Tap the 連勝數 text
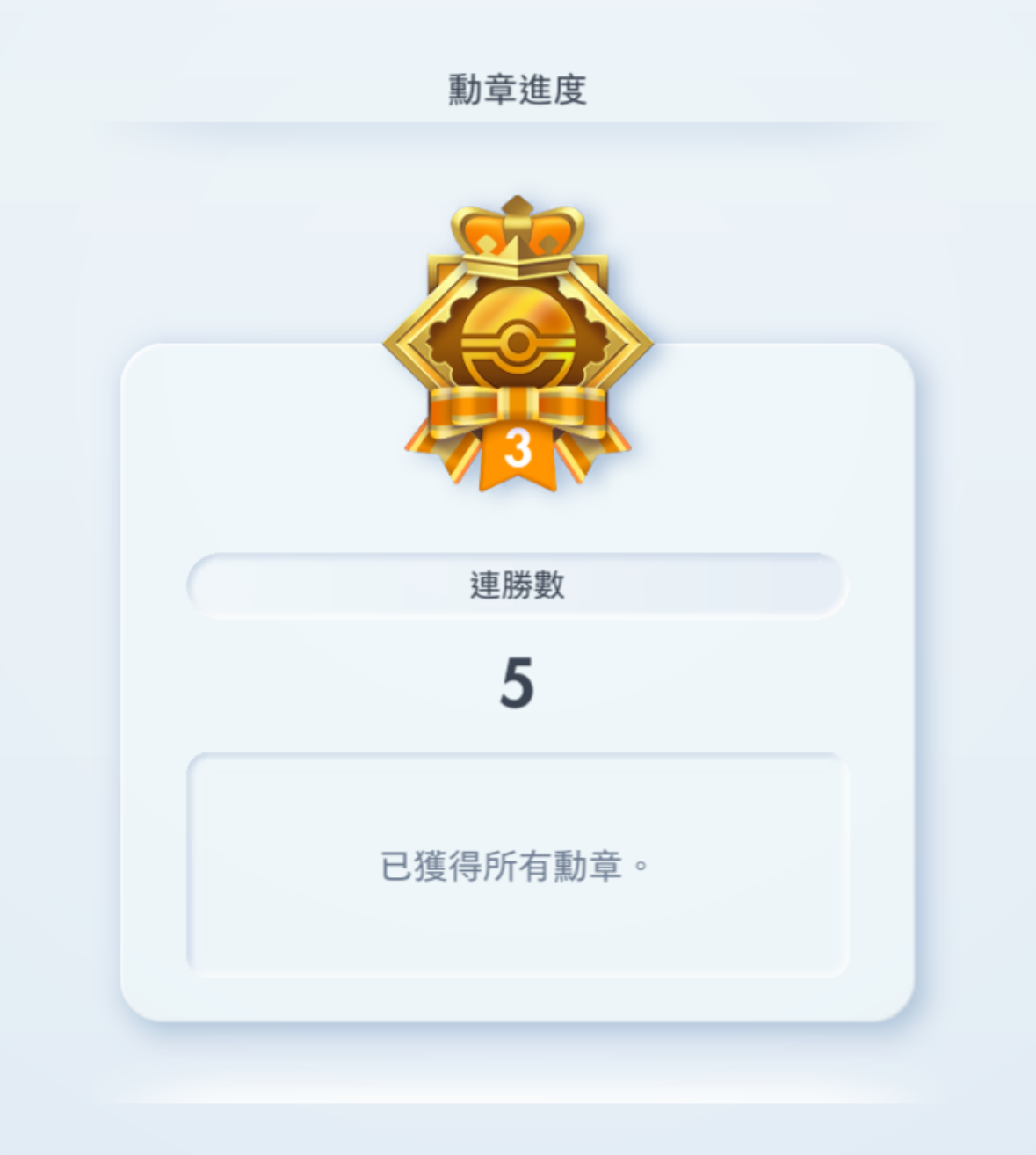This screenshot has height=1155, width=1036. [x=518, y=585]
